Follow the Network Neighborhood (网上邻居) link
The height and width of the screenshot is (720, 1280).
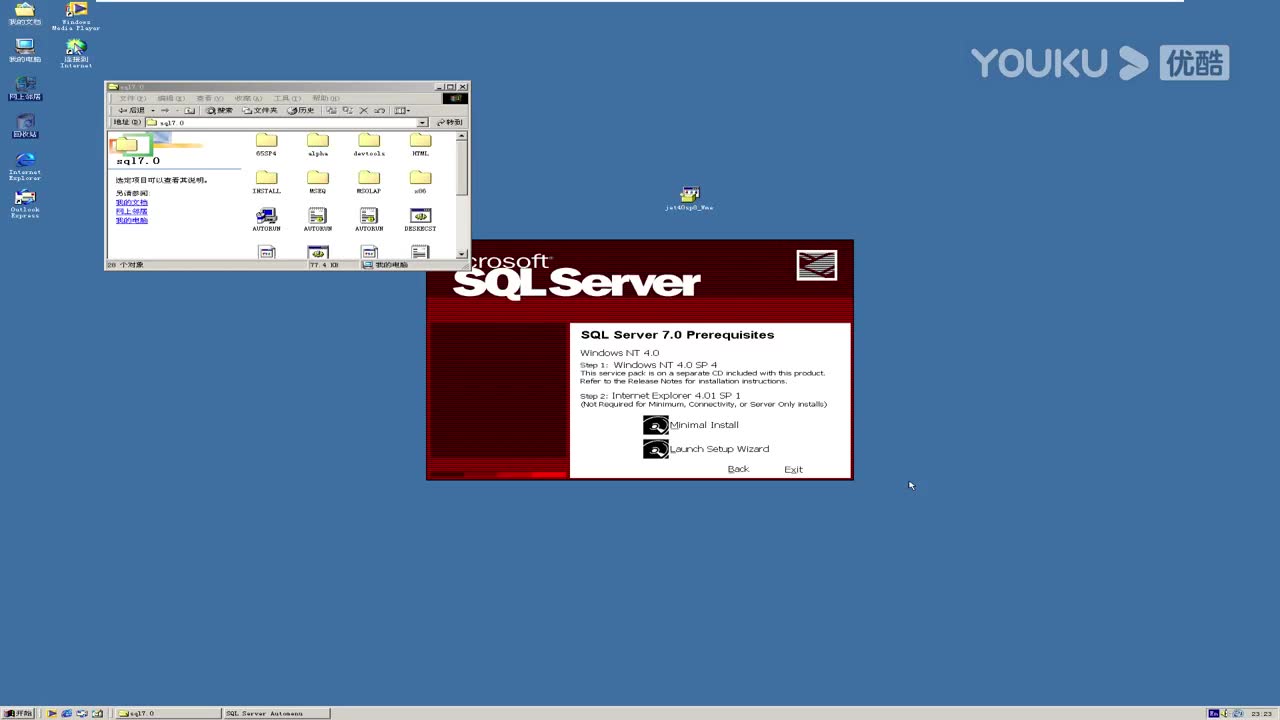(131, 211)
